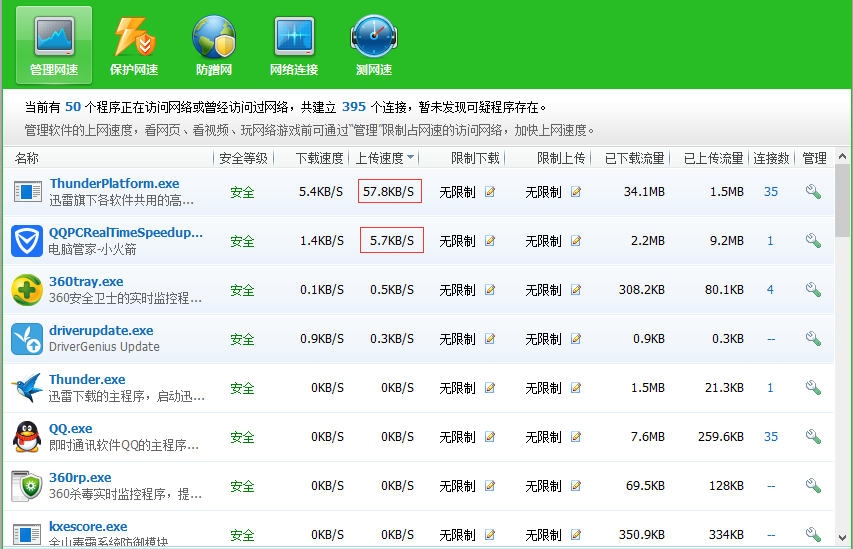Screen dimensions: 853x549
Task: Click connection count 4 for 360tray.exe
Action: click(770, 290)
